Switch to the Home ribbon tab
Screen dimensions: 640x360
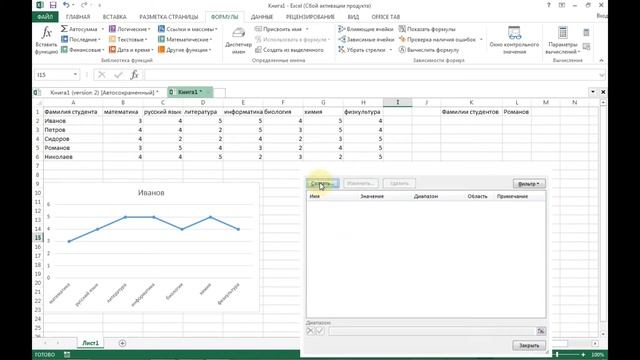78,17
